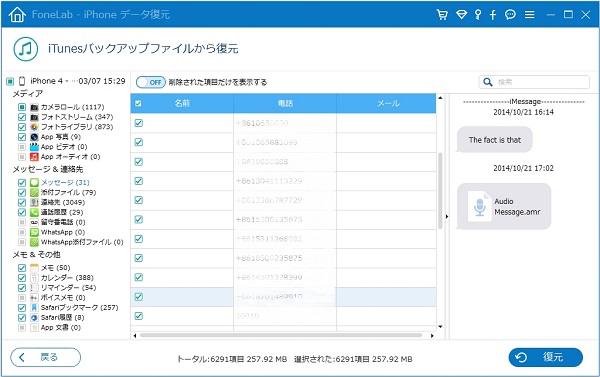The height and width of the screenshot is (377, 600).
Task: Click the horizontal scroll right arrow
Action: pyautogui.click(x=432, y=336)
